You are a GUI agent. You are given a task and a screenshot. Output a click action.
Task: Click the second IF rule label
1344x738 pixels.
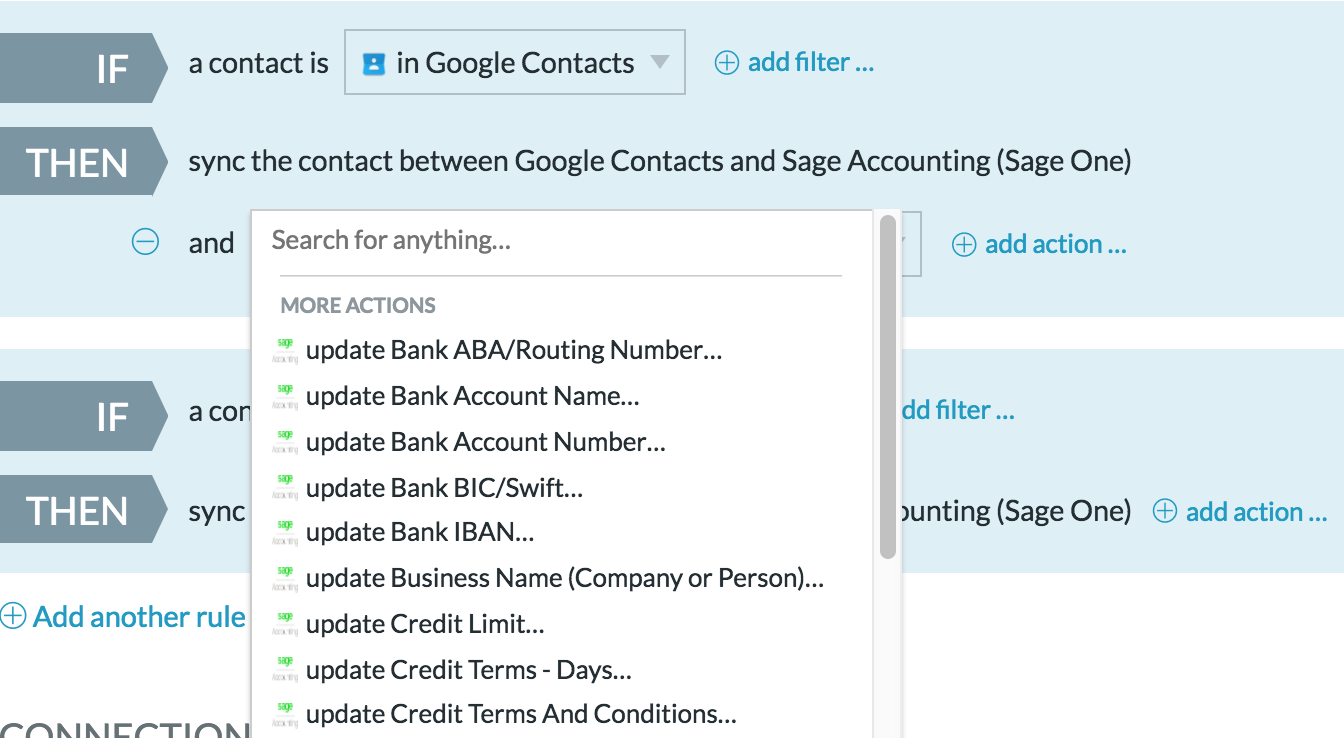82,416
